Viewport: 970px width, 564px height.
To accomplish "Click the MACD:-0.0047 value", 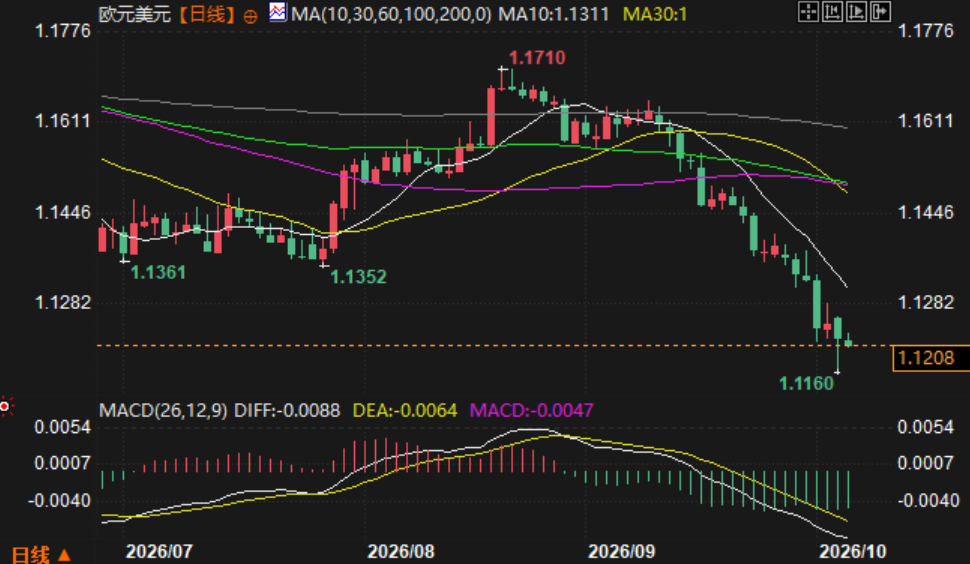I will pos(531,410).
